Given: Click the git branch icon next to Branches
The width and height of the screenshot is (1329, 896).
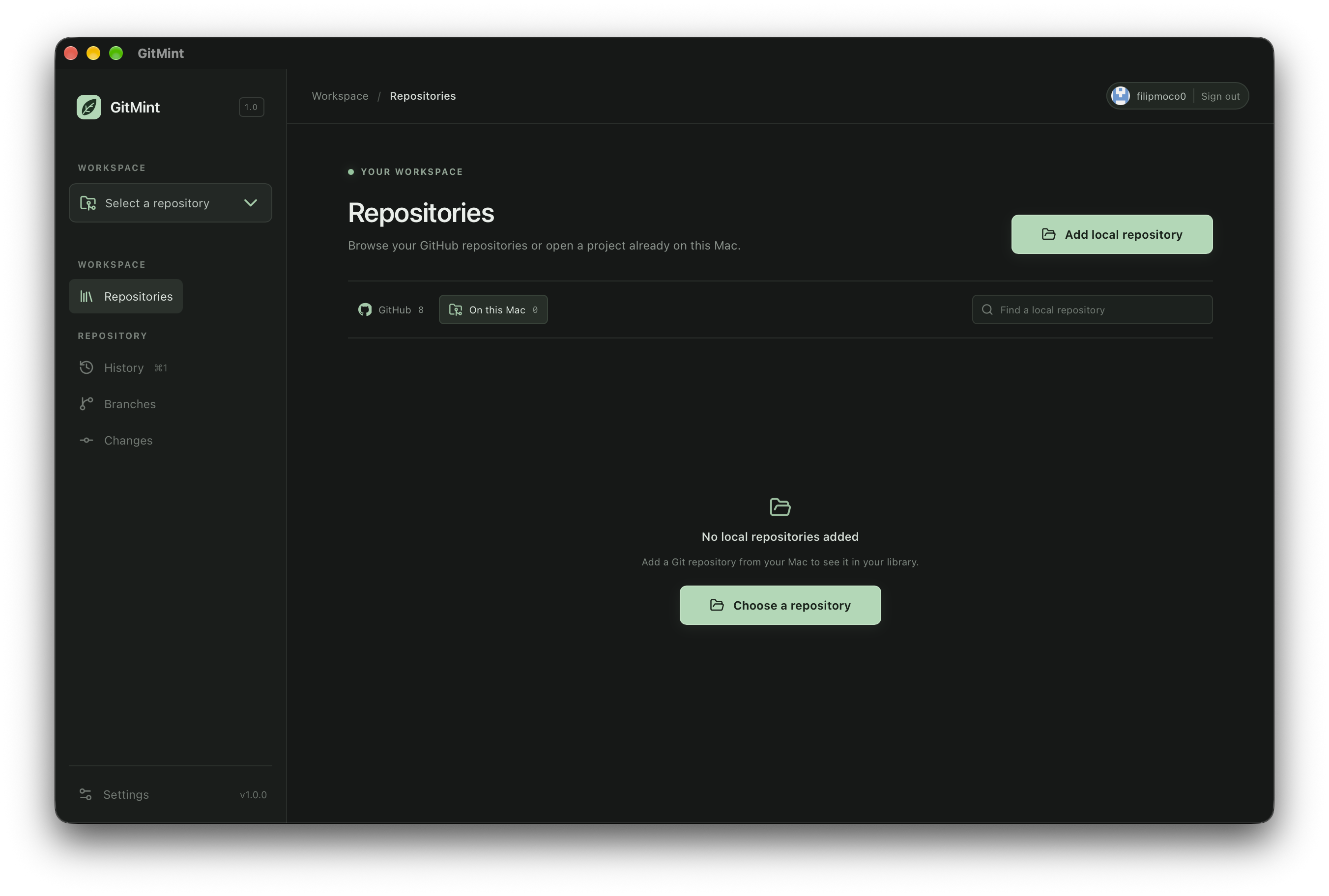Looking at the screenshot, I should [x=87, y=404].
